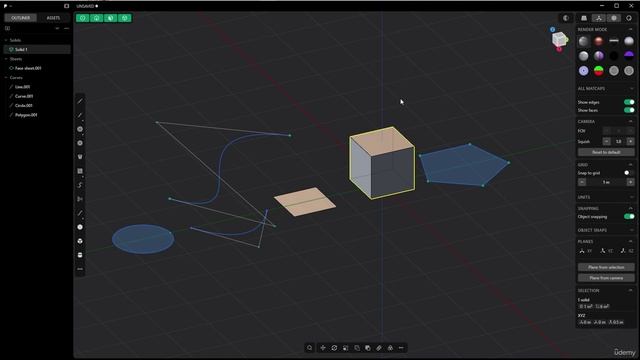Image resolution: width=640 pixels, height=360 pixels.
Task: Activate the Move command in bottom toolbar
Action: [323, 348]
